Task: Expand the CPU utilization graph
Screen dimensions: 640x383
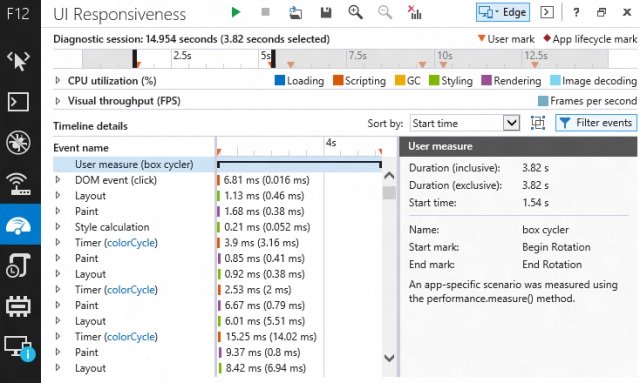Action: [58, 80]
